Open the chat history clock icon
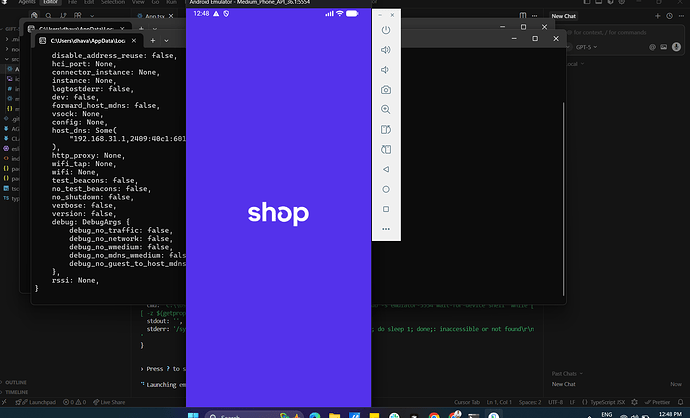The height and width of the screenshot is (418, 690). coord(669,16)
